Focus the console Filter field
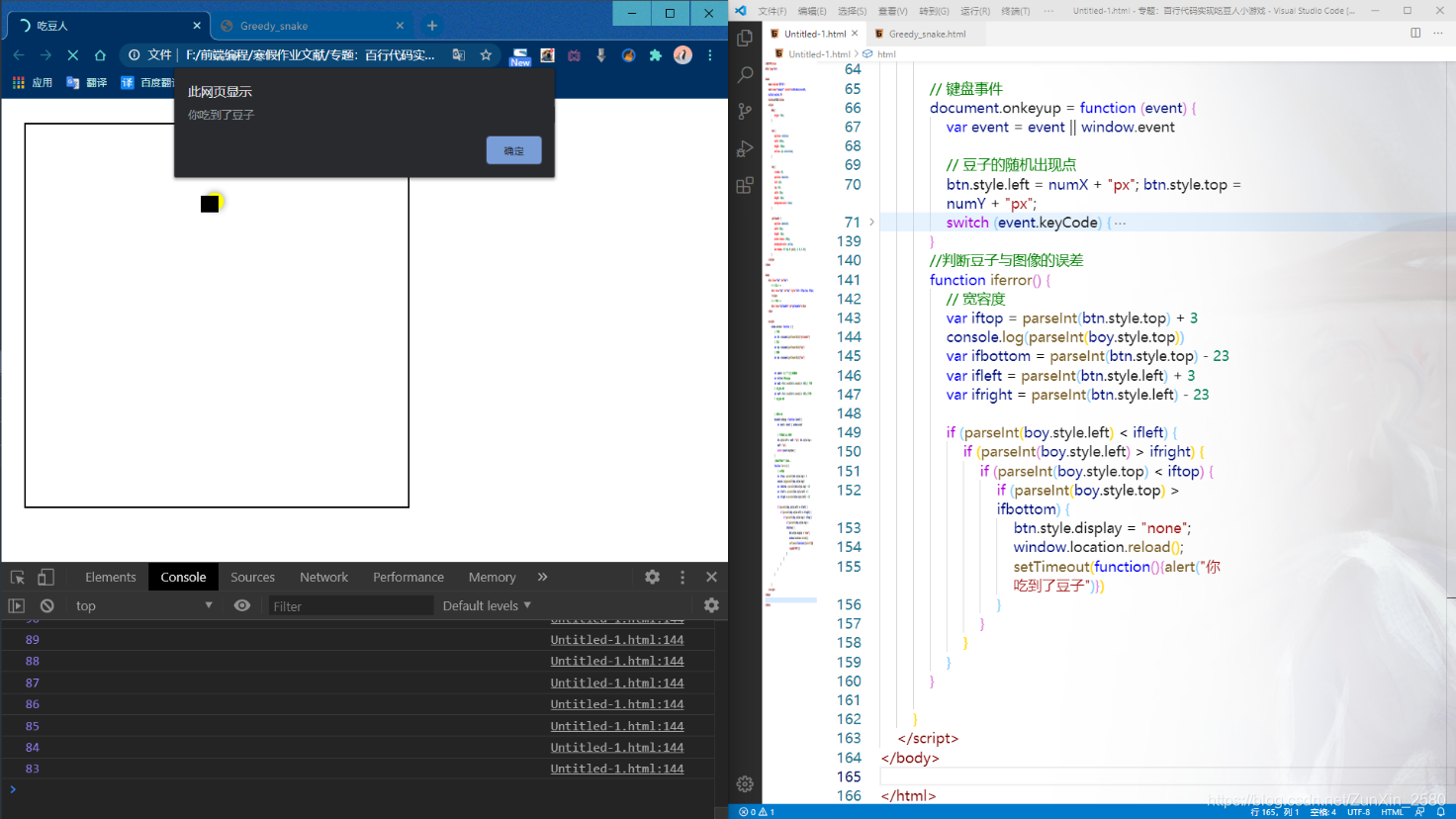1456x819 pixels. click(x=350, y=605)
